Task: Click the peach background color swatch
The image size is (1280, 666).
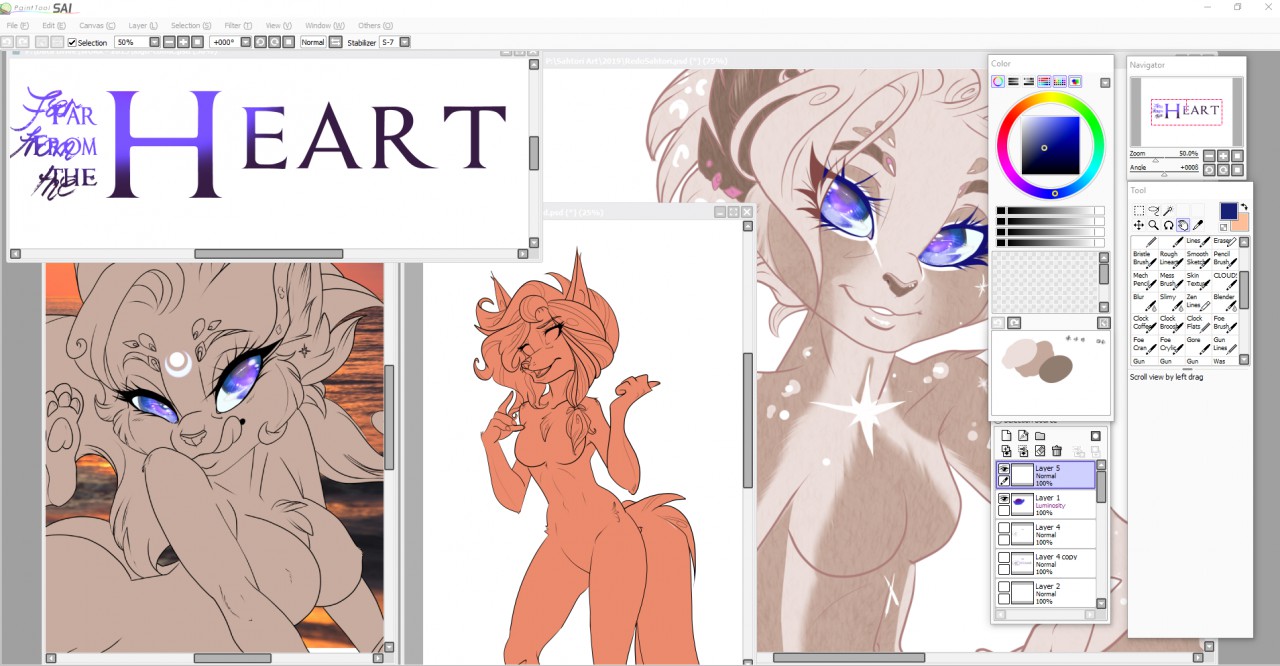Action: pyautogui.click(x=1243, y=224)
